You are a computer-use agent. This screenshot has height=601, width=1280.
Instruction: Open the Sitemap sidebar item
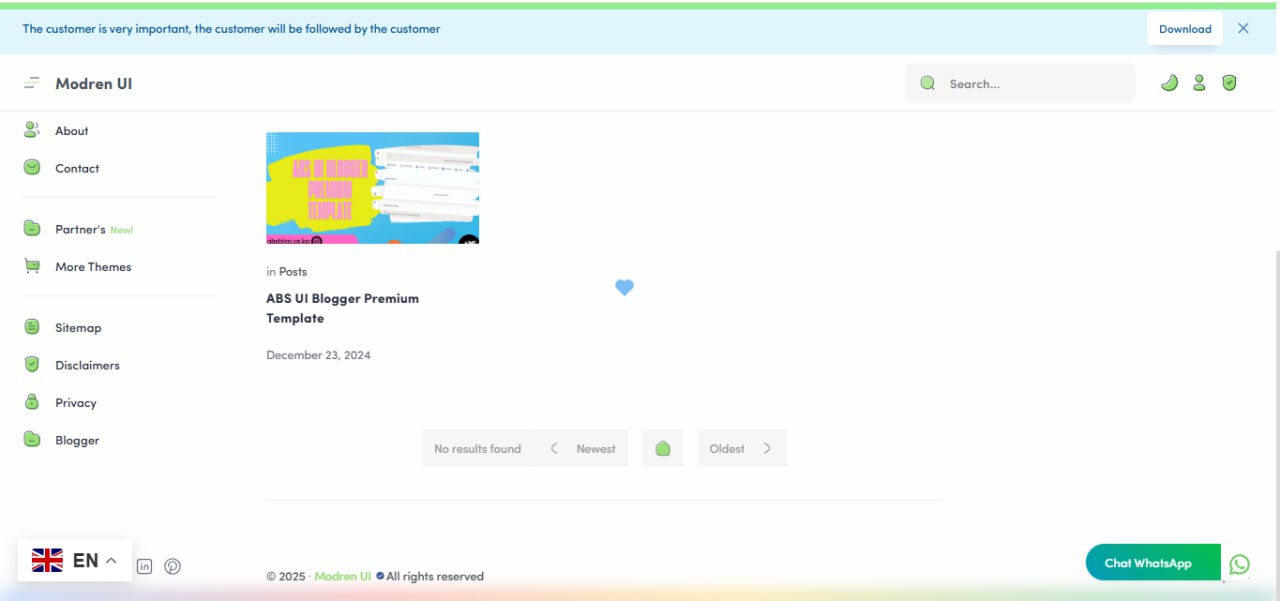tap(78, 328)
